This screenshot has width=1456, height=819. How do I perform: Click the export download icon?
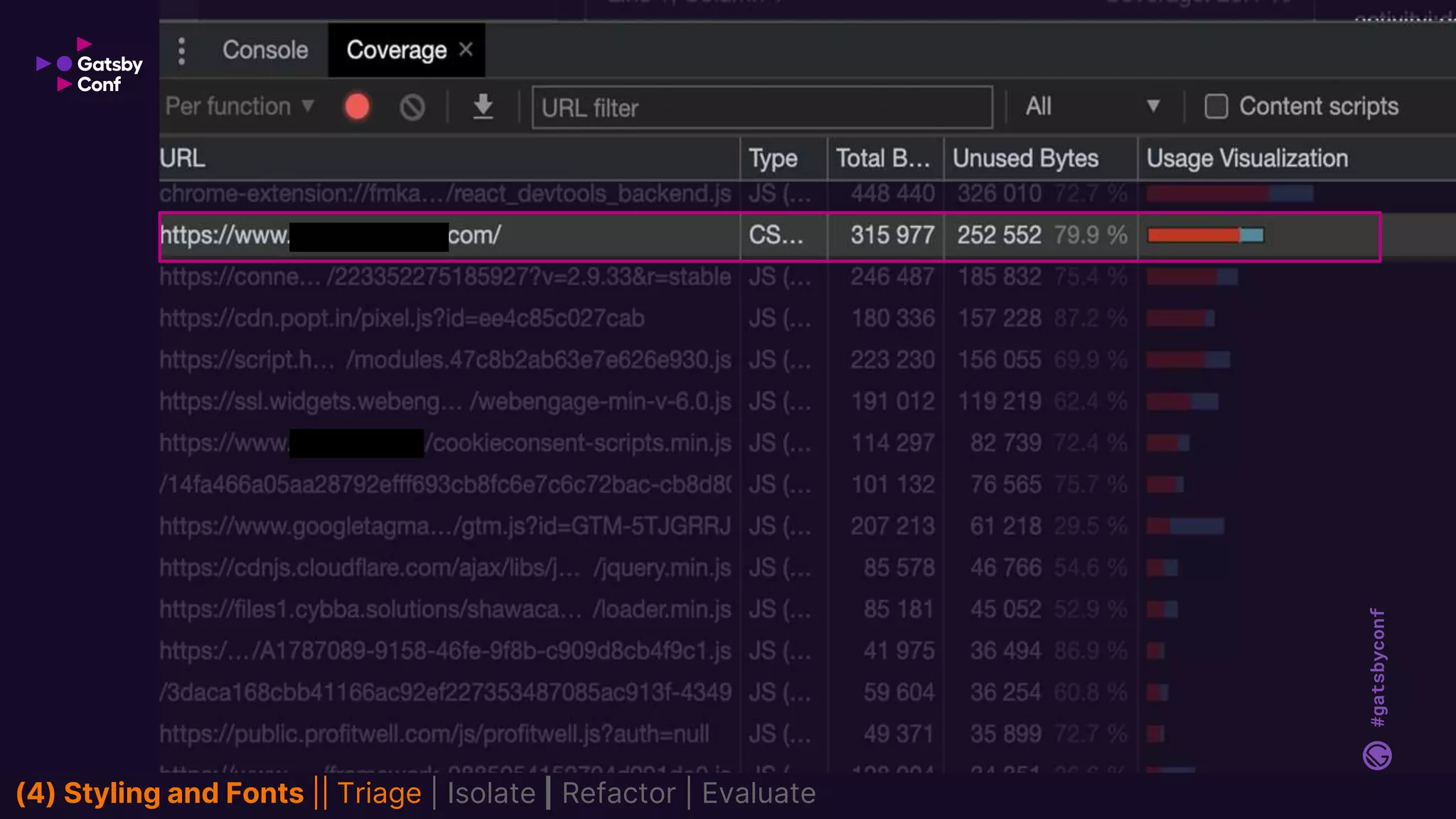[x=483, y=107]
